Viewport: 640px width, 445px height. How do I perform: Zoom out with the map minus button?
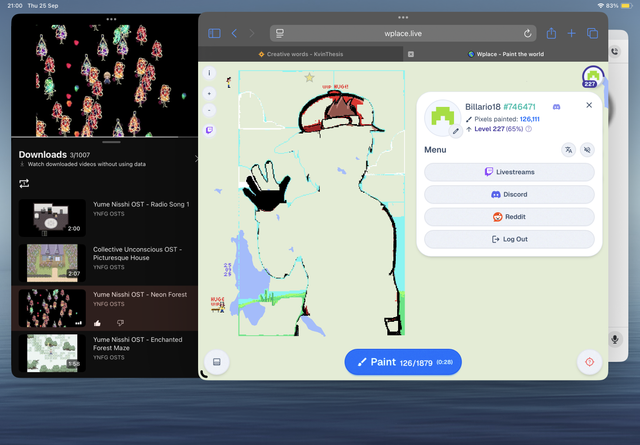(x=209, y=110)
